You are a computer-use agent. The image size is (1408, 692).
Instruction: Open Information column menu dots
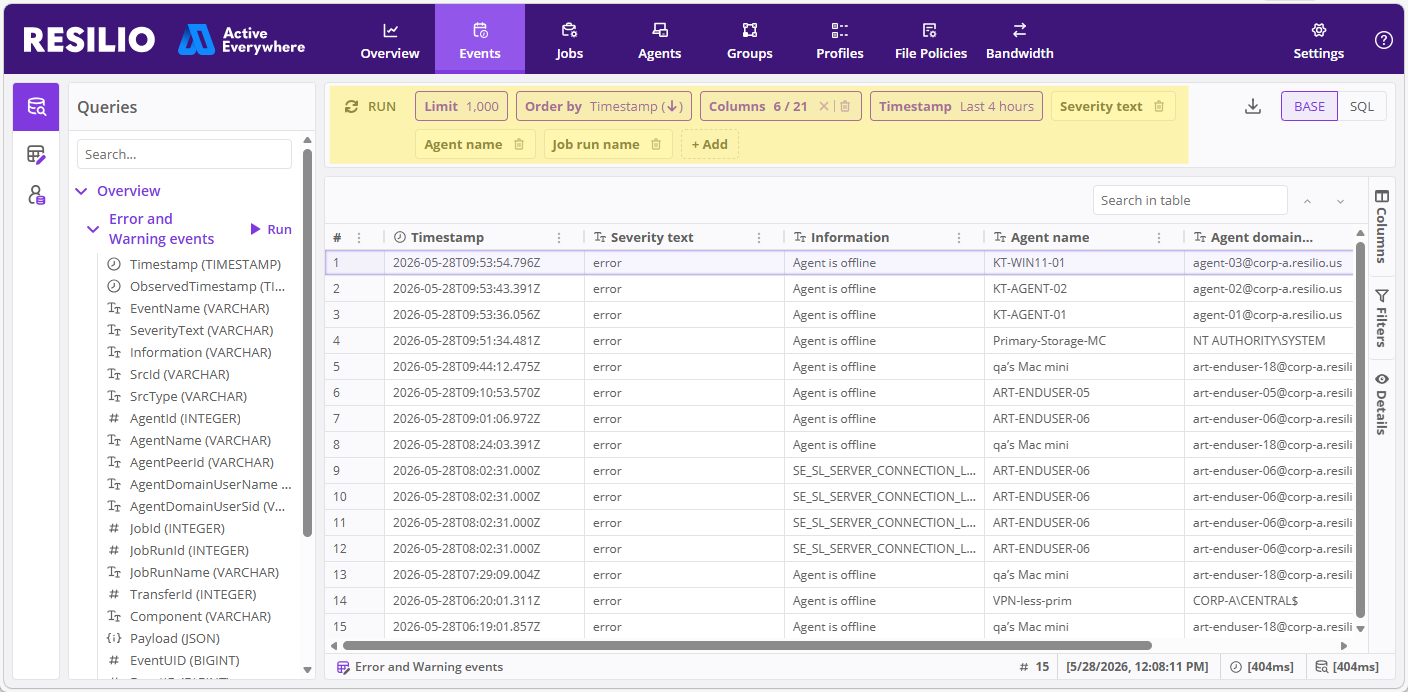pos(959,238)
